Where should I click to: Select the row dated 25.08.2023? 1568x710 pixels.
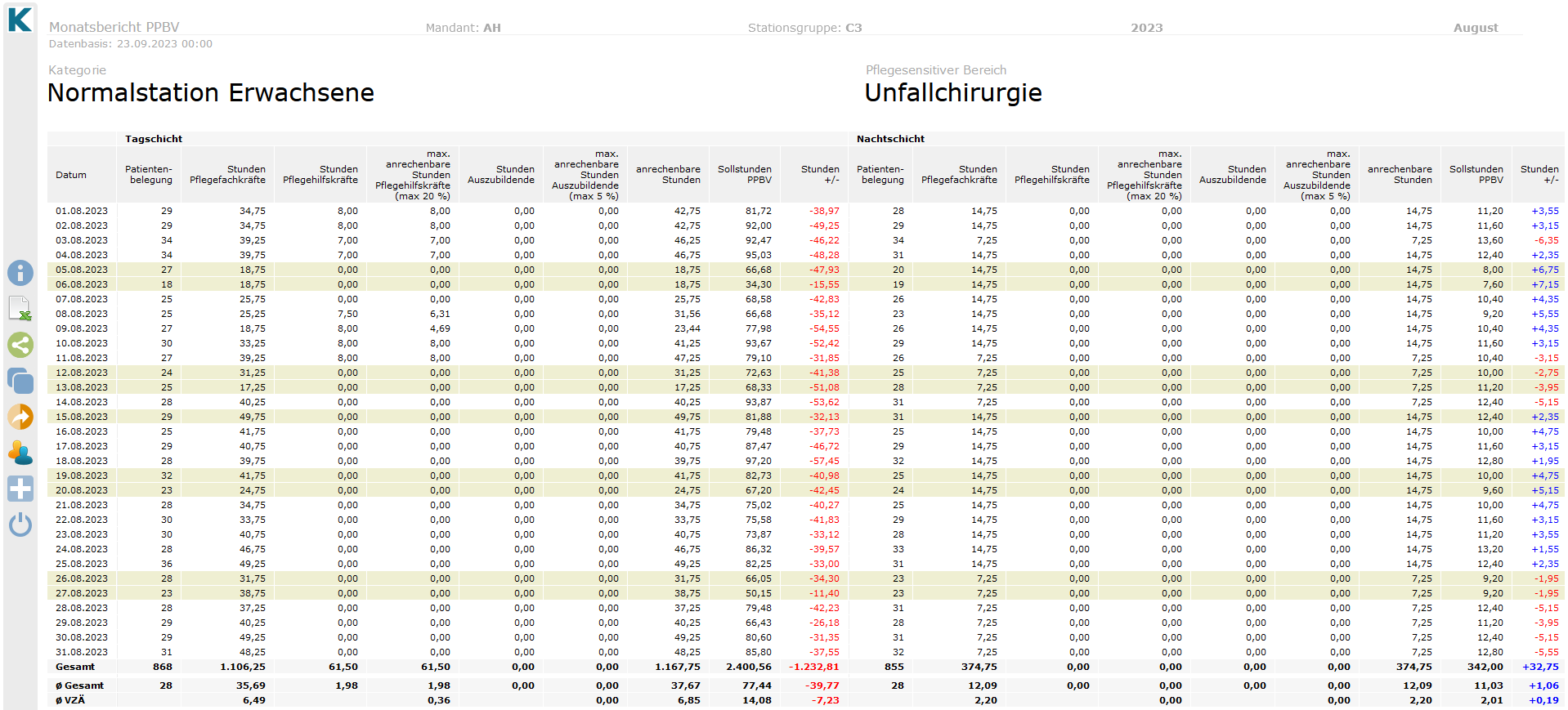[x=805, y=564]
